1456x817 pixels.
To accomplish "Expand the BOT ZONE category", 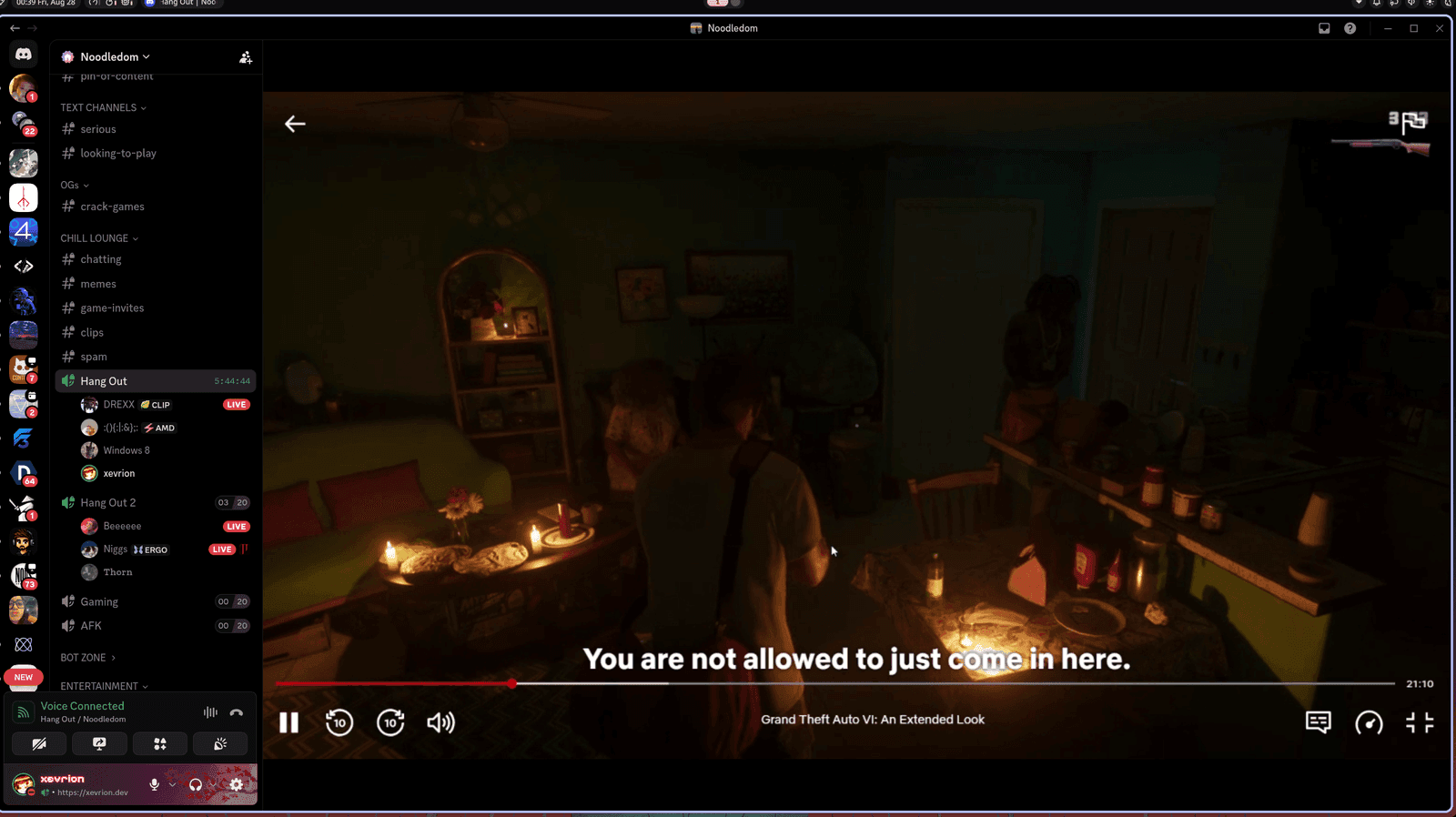I will pyautogui.click(x=87, y=658).
